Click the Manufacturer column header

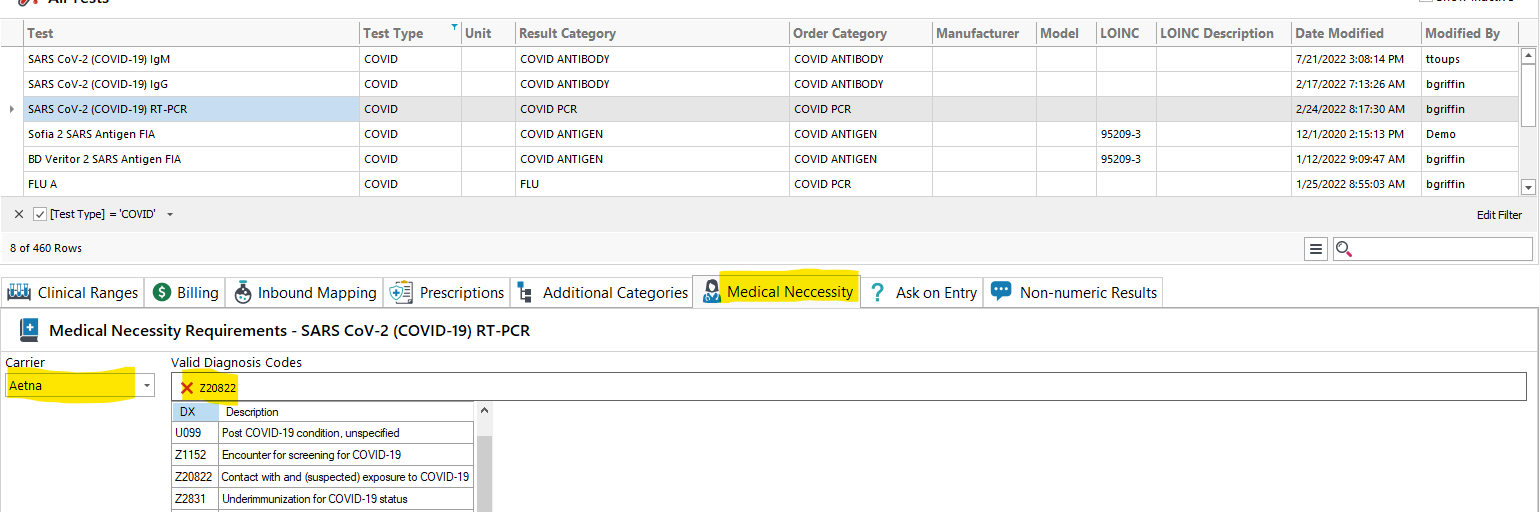click(x=984, y=33)
